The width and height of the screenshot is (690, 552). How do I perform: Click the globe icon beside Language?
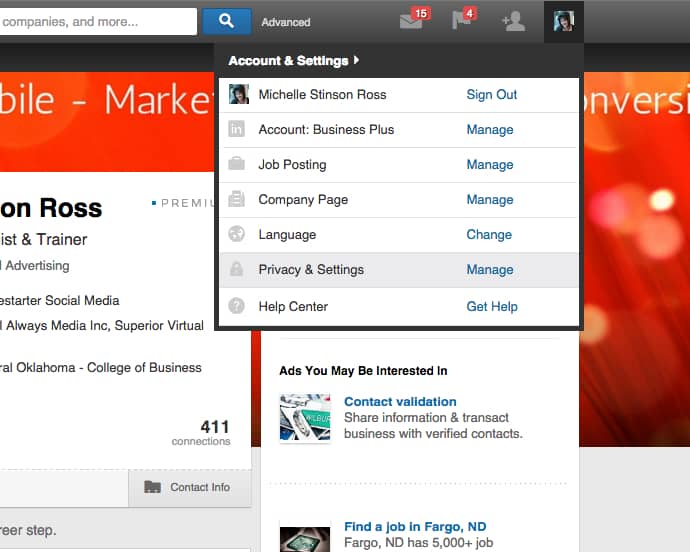tap(236, 234)
